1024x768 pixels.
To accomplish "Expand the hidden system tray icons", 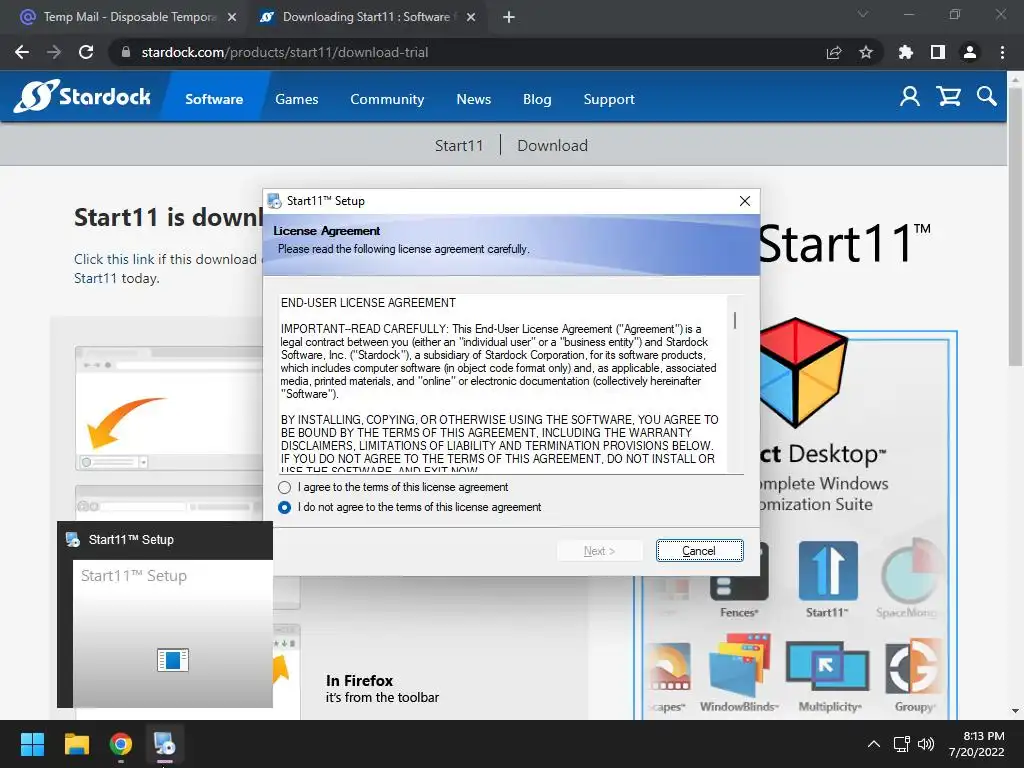I will point(873,744).
